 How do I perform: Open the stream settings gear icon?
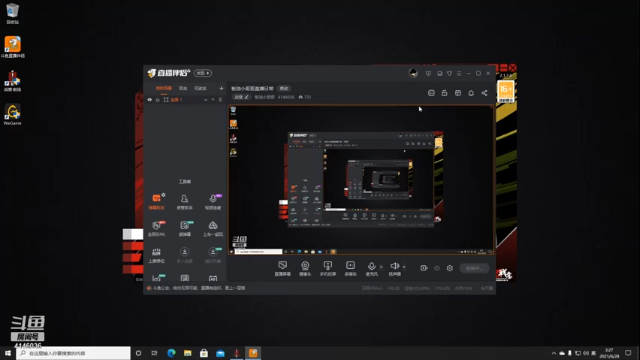(450, 268)
